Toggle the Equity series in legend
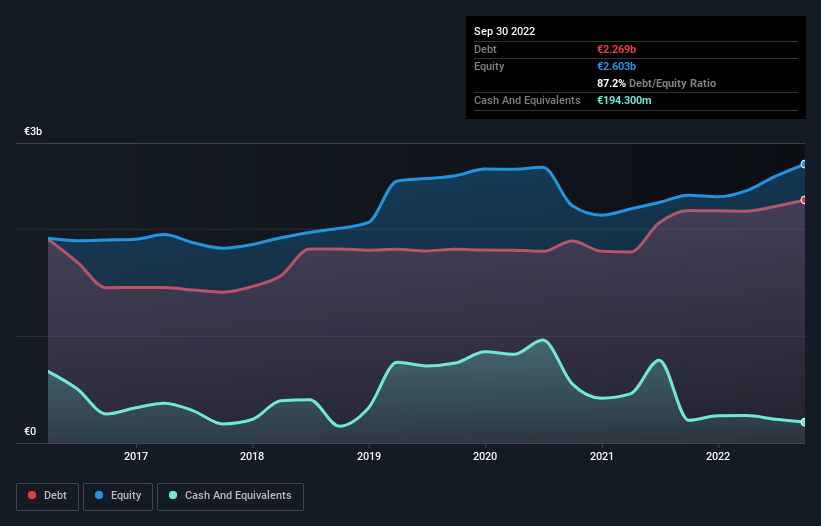 point(118,496)
